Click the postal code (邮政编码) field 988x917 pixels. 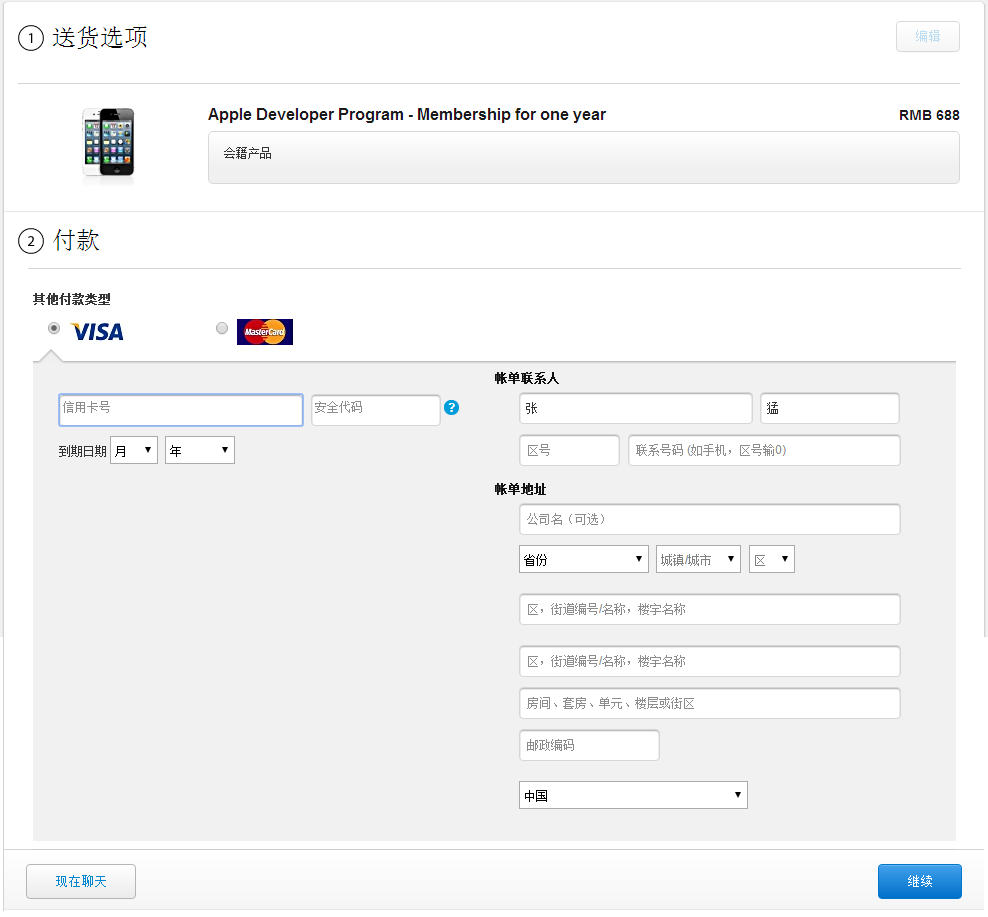[589, 745]
